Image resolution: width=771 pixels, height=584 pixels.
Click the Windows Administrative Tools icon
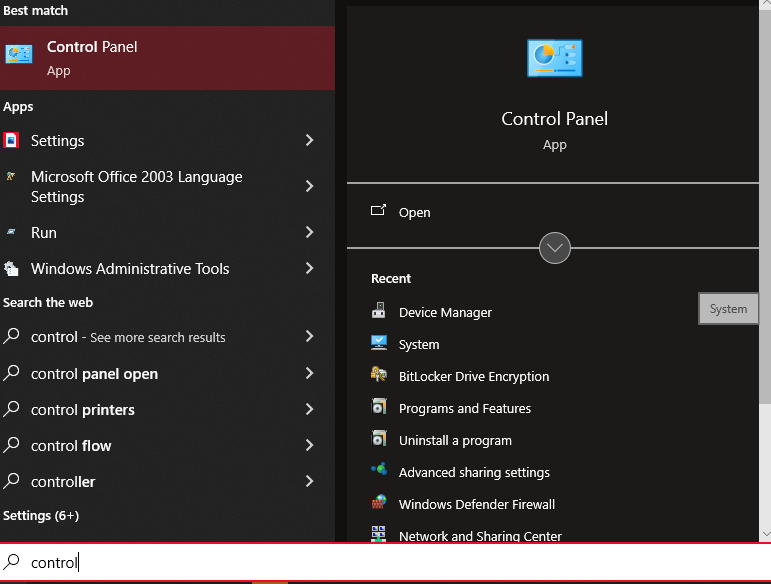pos(11,268)
